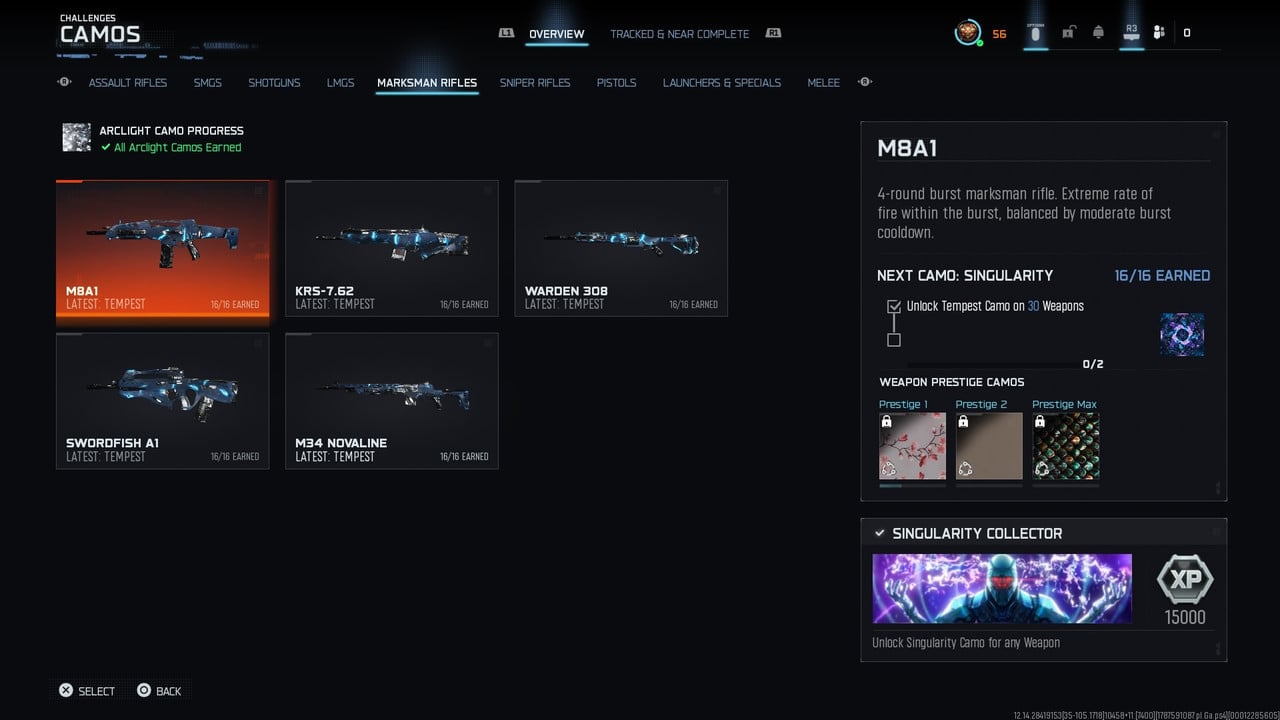Click the level 56 number
Viewport: 1280px width, 720px height.
[x=999, y=34]
